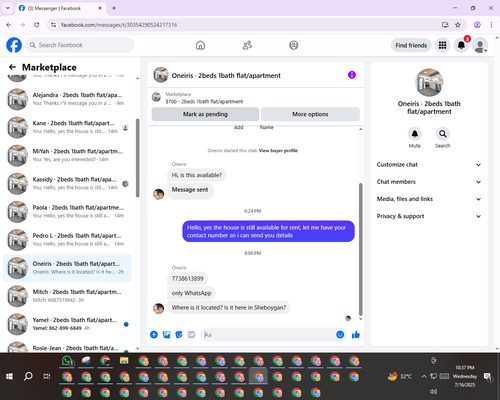Mute this chat with the bell icon
500x400 pixels.
coord(415,134)
